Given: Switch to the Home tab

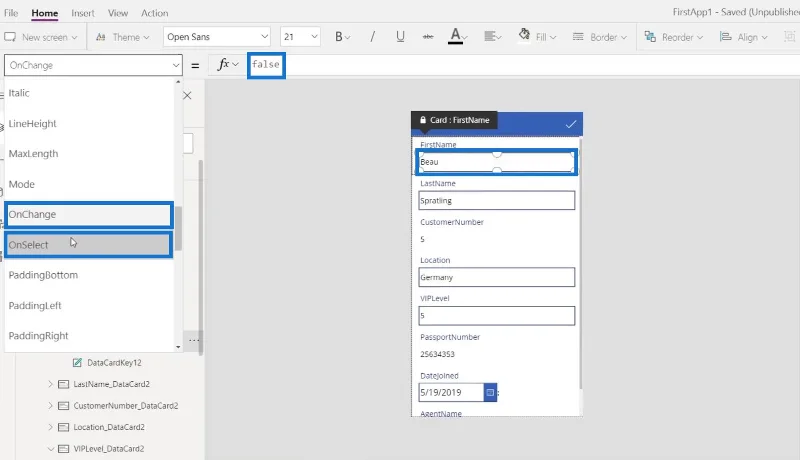Looking at the screenshot, I should tap(44, 13).
